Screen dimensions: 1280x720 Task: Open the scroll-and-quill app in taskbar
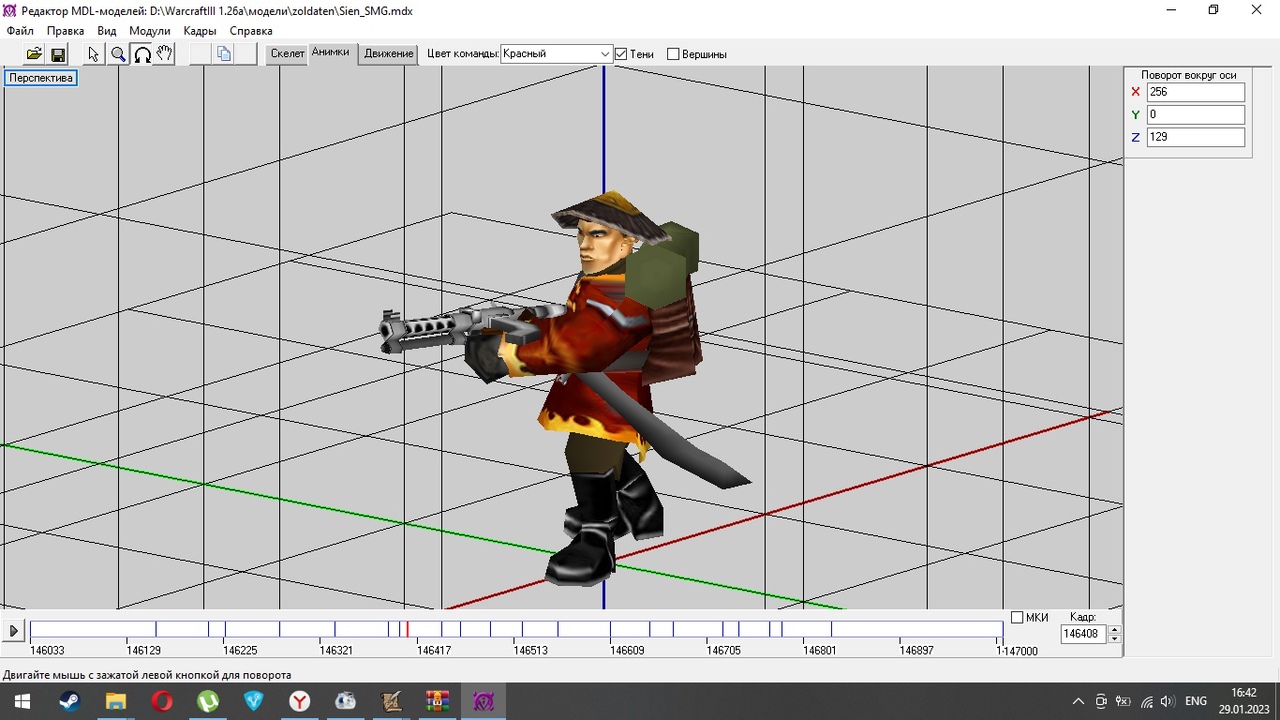click(x=391, y=701)
